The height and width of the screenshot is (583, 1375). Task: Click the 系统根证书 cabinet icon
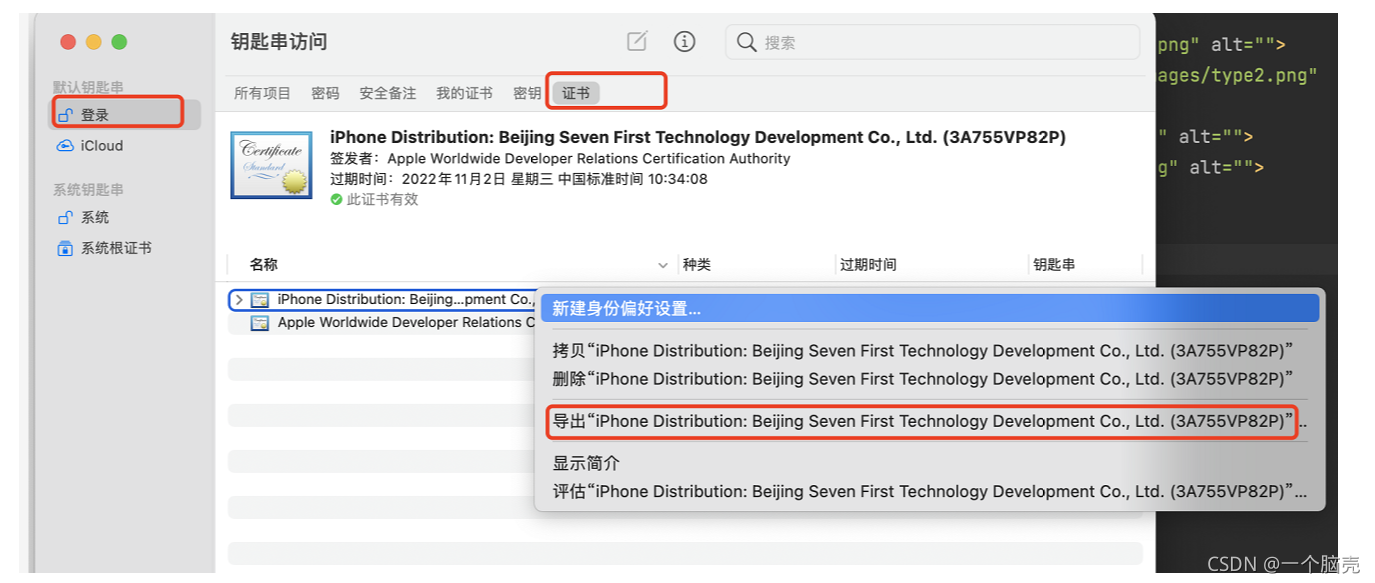(x=66, y=248)
